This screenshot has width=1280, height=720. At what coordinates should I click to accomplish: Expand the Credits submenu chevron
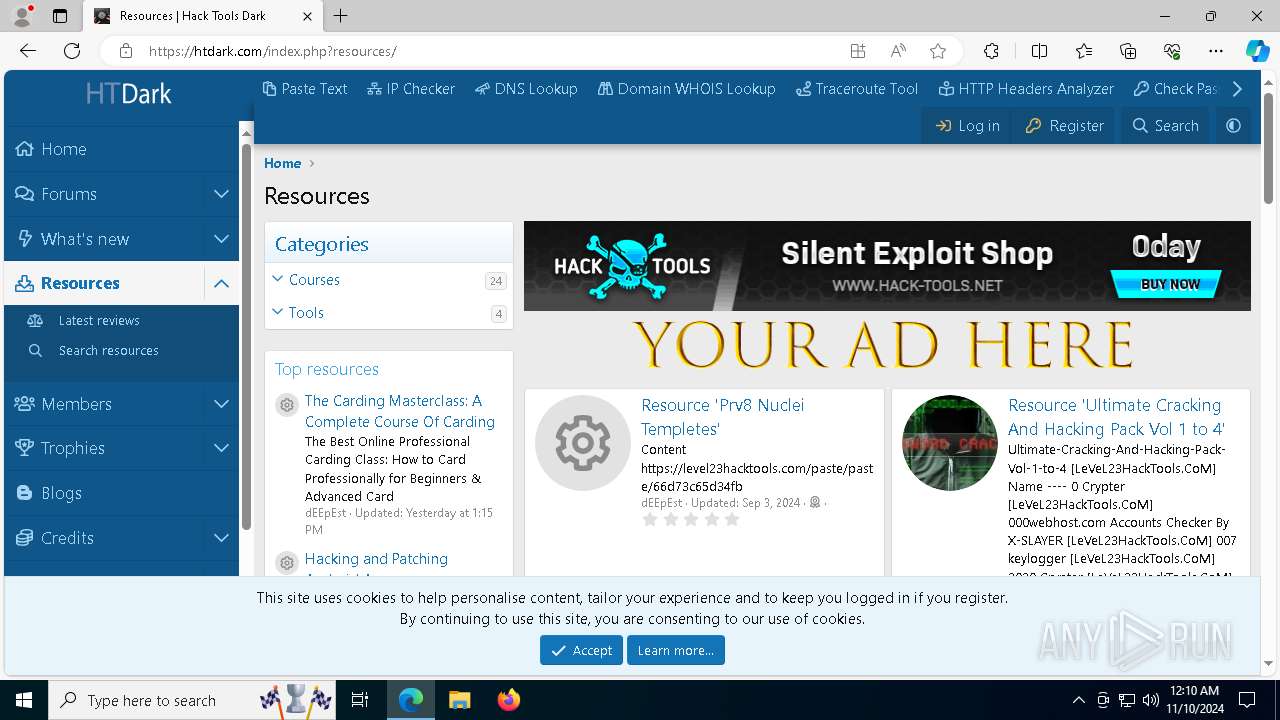(221, 538)
